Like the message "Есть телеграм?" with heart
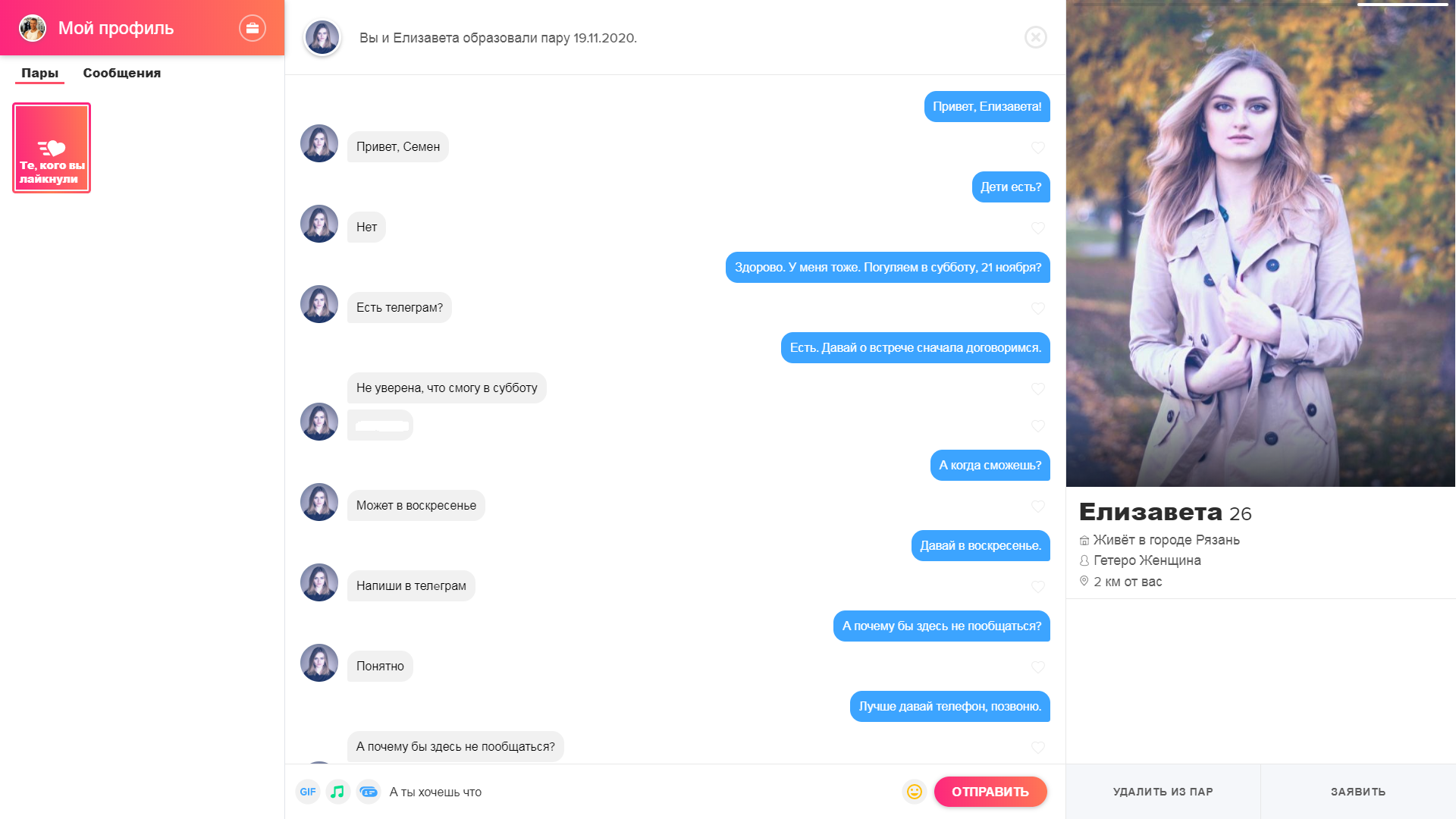 coord(1038,309)
